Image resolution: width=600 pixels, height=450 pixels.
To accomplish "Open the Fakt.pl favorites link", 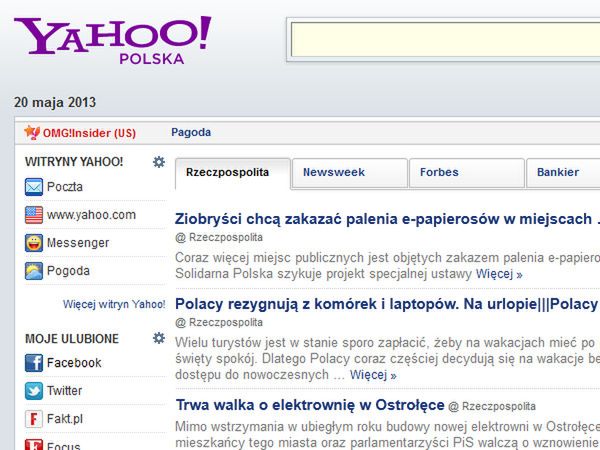I will 65,419.
